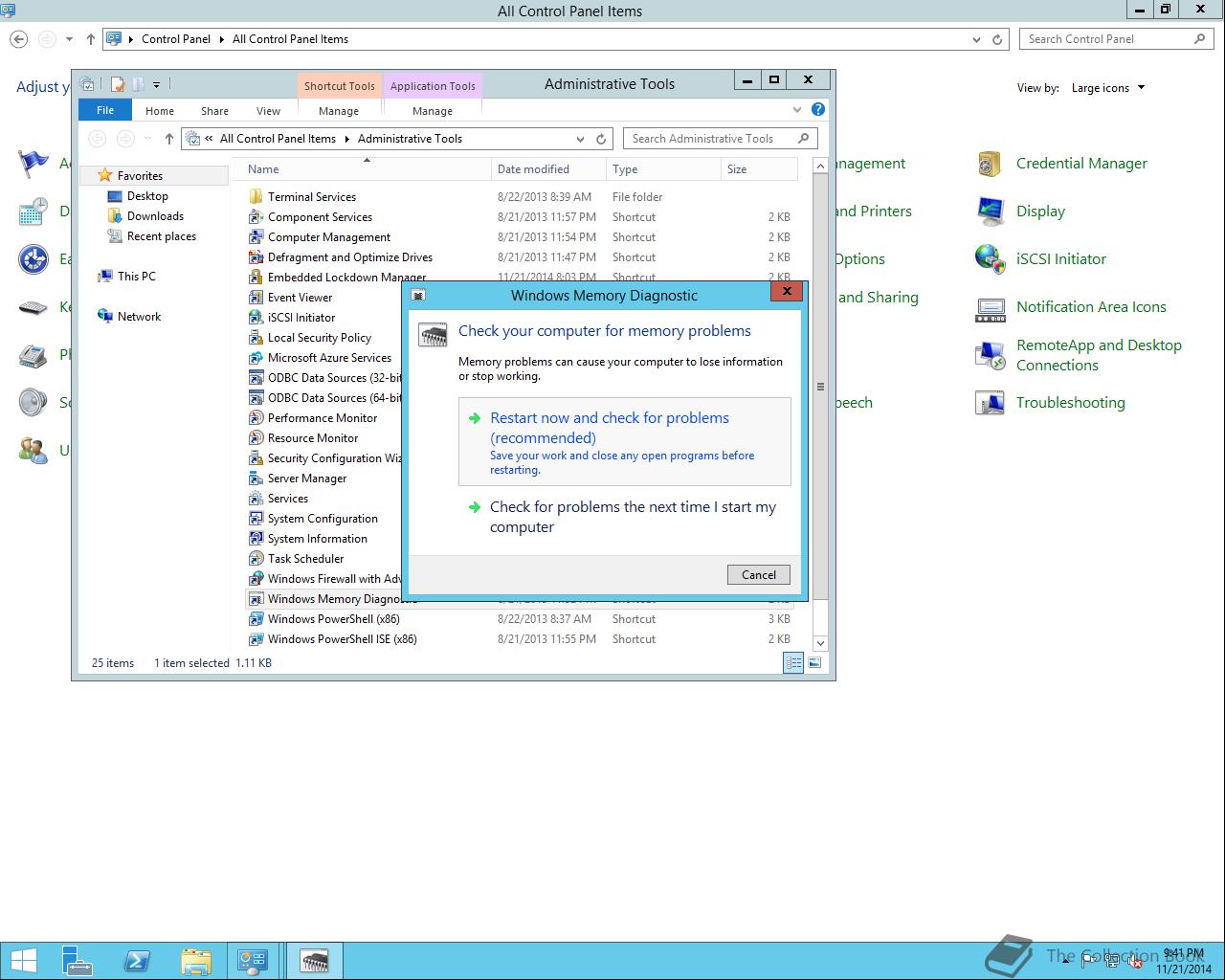Screen dimensions: 1225x980
Task: Sort files by Type column
Action: coord(663,169)
